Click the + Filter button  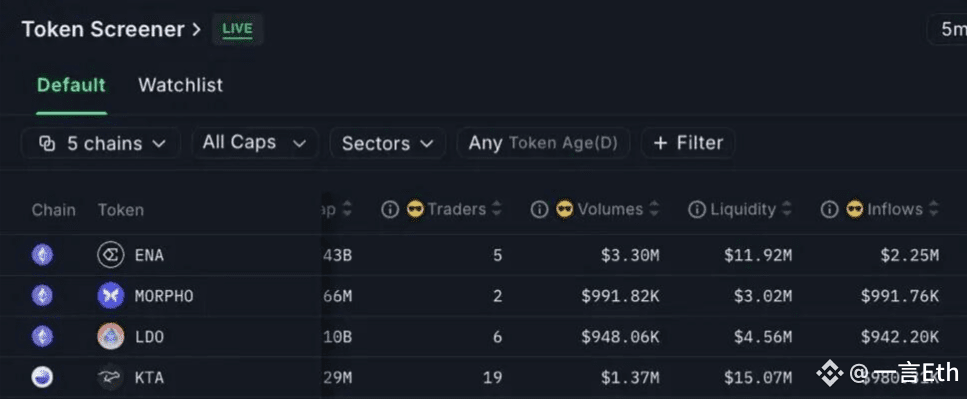tap(688, 143)
